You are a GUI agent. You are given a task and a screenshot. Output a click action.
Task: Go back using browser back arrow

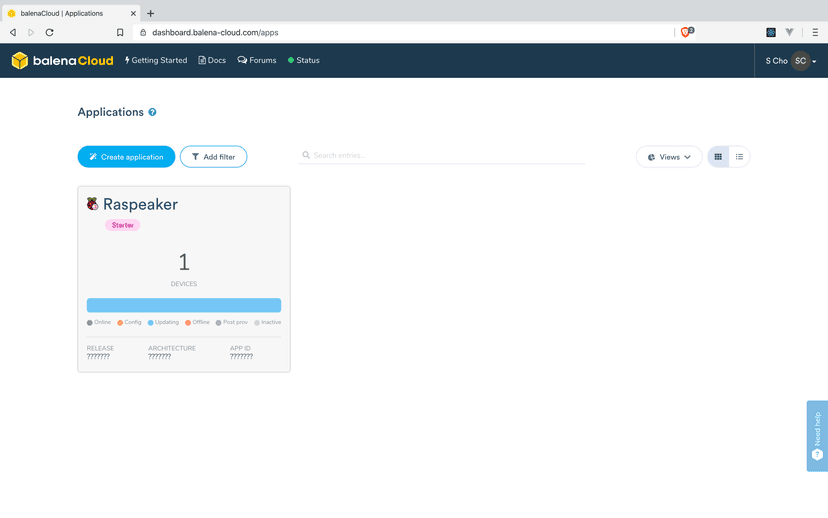pyautogui.click(x=13, y=32)
